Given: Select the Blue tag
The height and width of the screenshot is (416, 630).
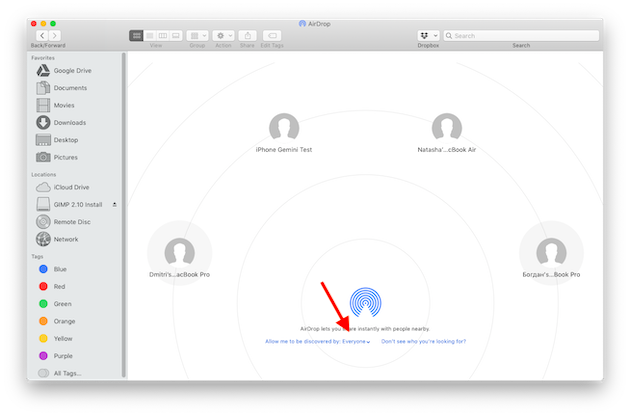Looking at the screenshot, I should [x=53, y=269].
